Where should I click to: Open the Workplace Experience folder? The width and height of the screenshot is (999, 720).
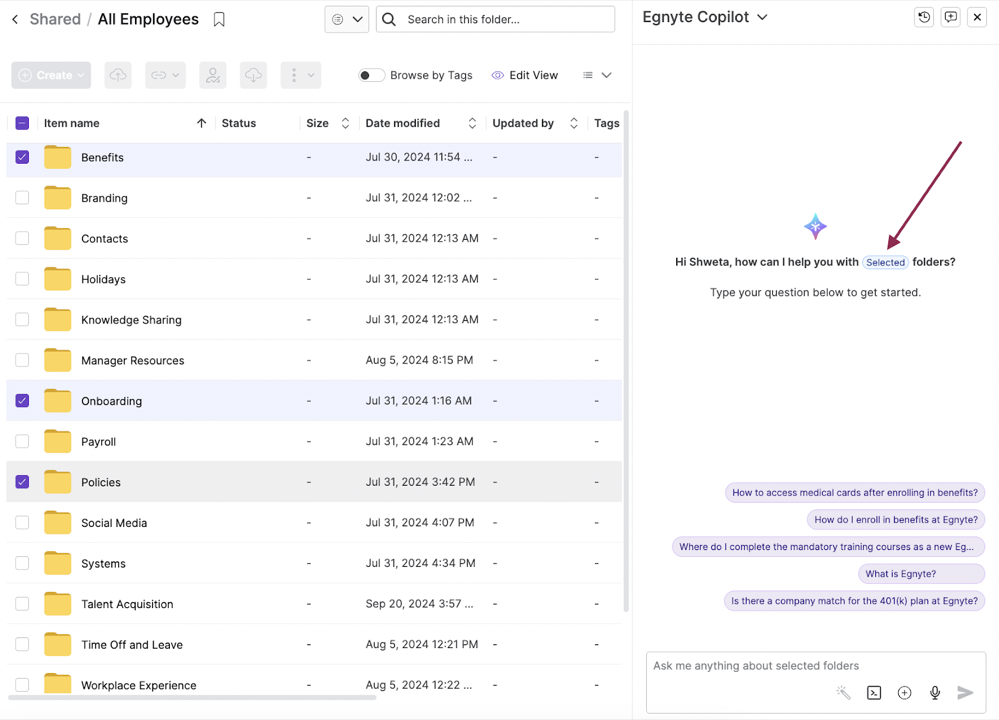138,685
